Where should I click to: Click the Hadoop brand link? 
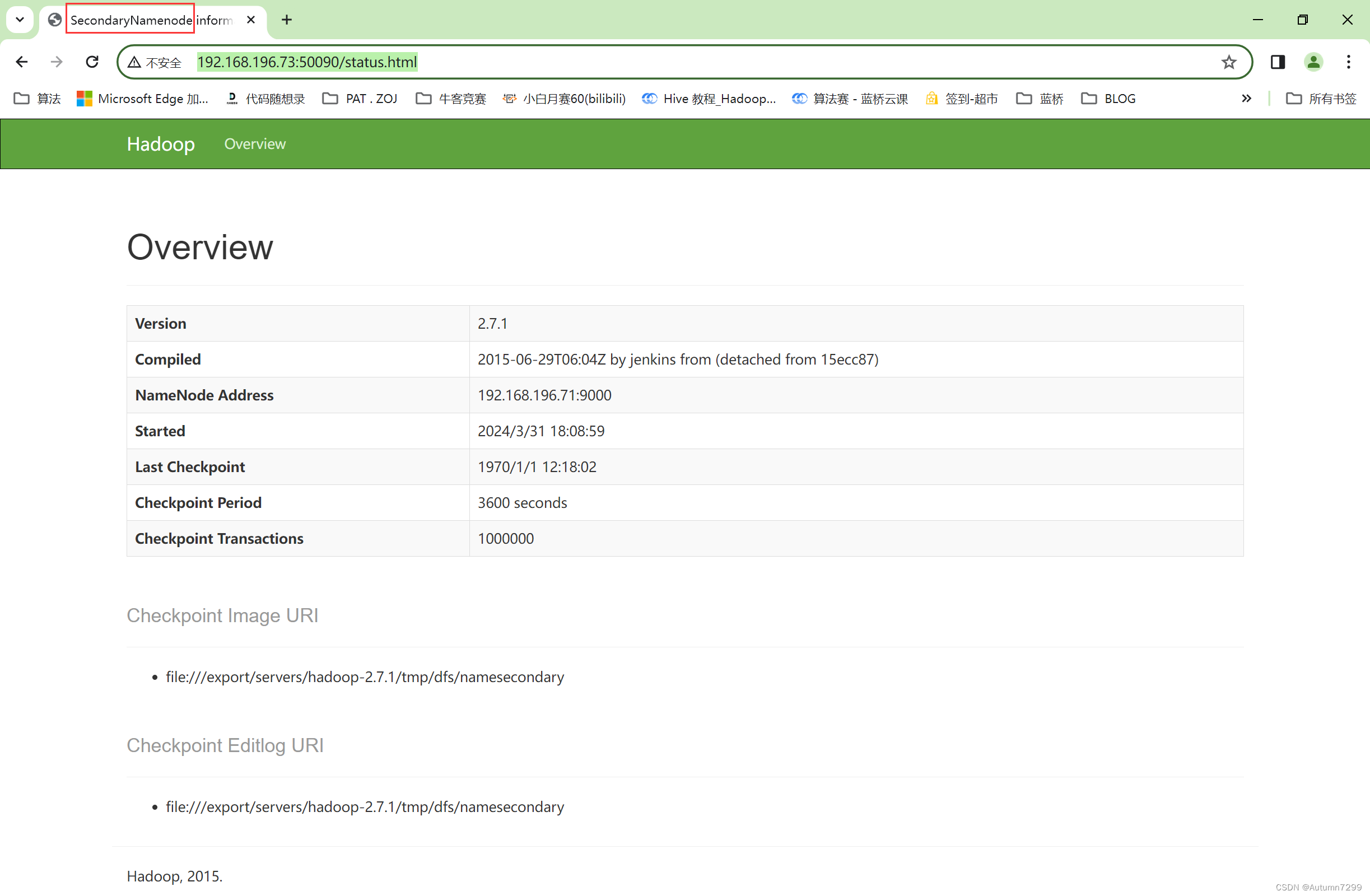pos(161,144)
